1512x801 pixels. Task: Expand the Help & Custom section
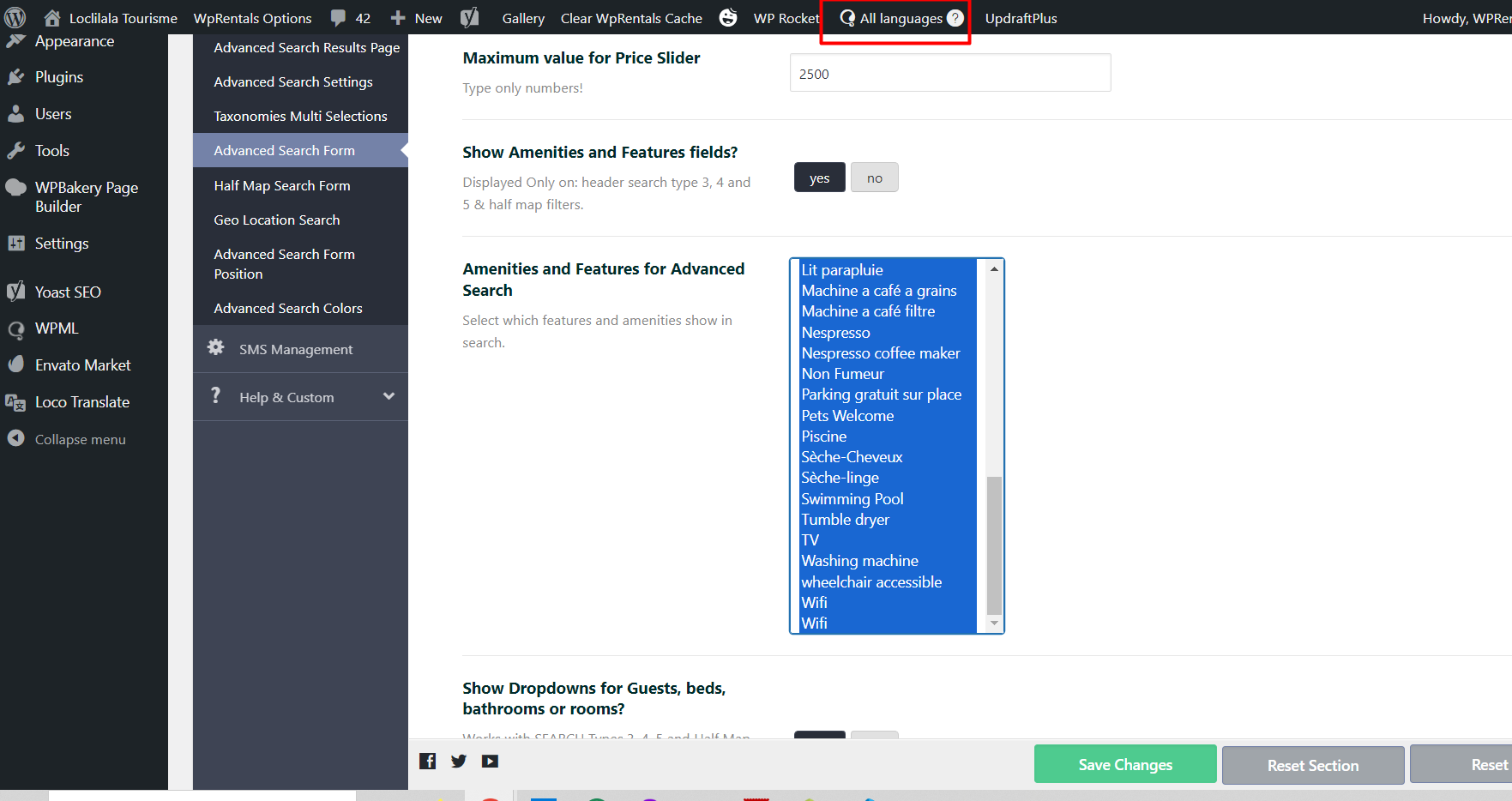coord(389,396)
